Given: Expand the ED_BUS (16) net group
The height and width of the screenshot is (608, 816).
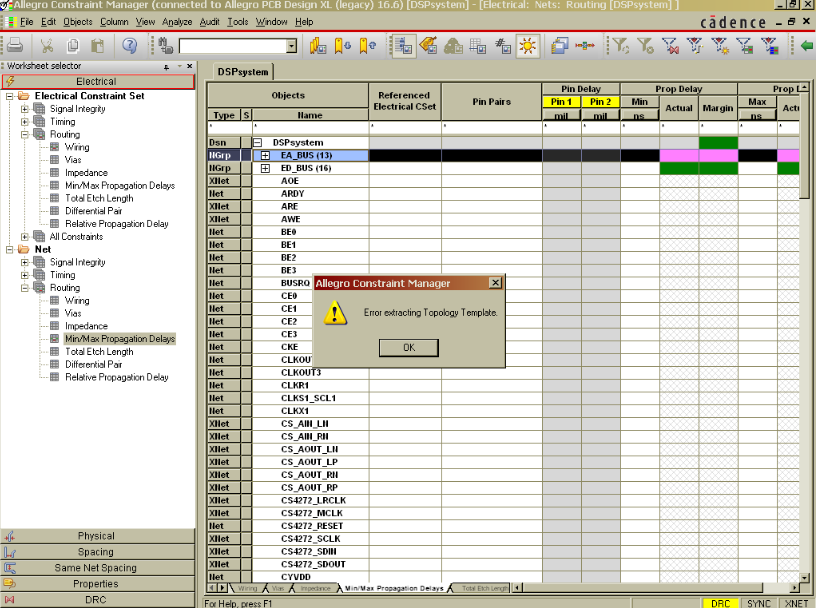Looking at the screenshot, I should click(x=266, y=168).
